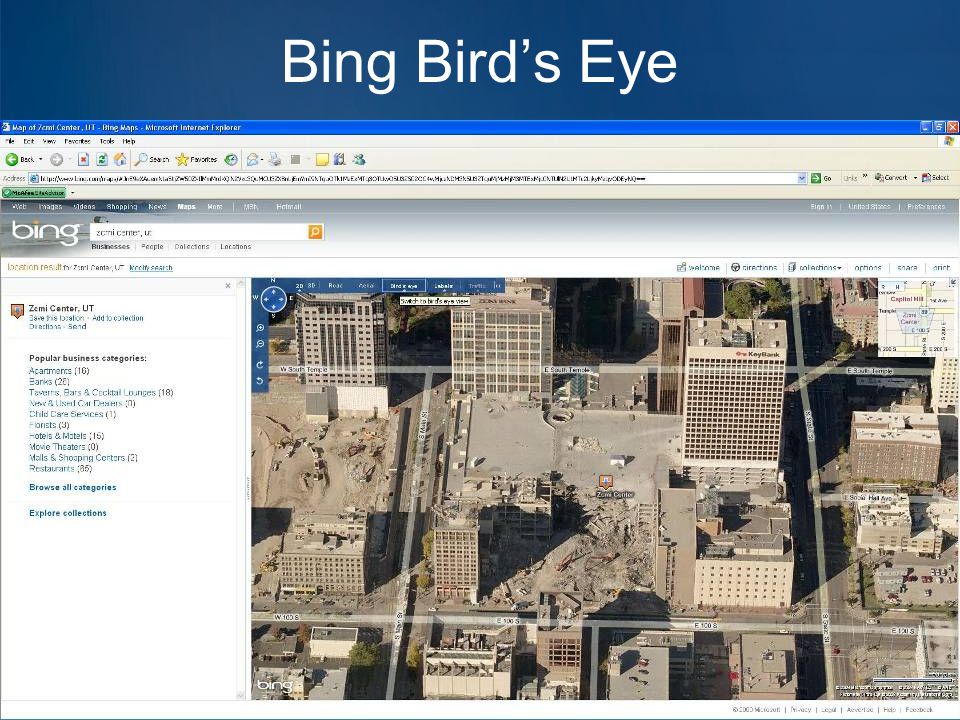
Task: Open the Help menu
Action: tap(129, 141)
